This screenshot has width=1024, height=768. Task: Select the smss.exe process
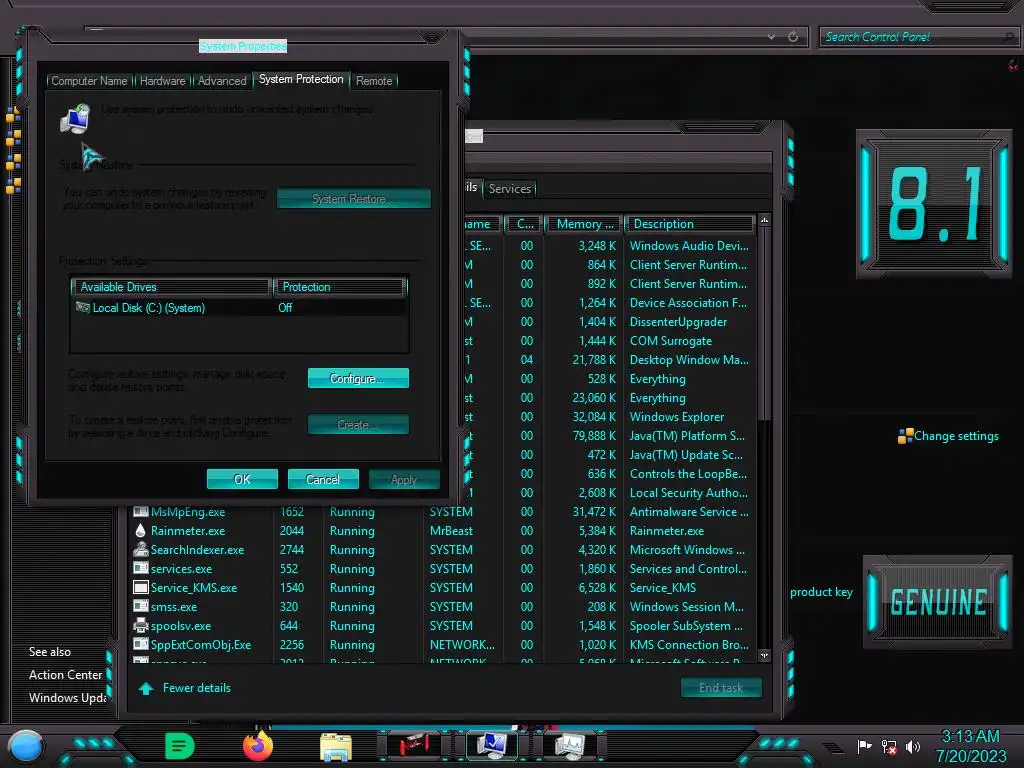pos(444,607)
